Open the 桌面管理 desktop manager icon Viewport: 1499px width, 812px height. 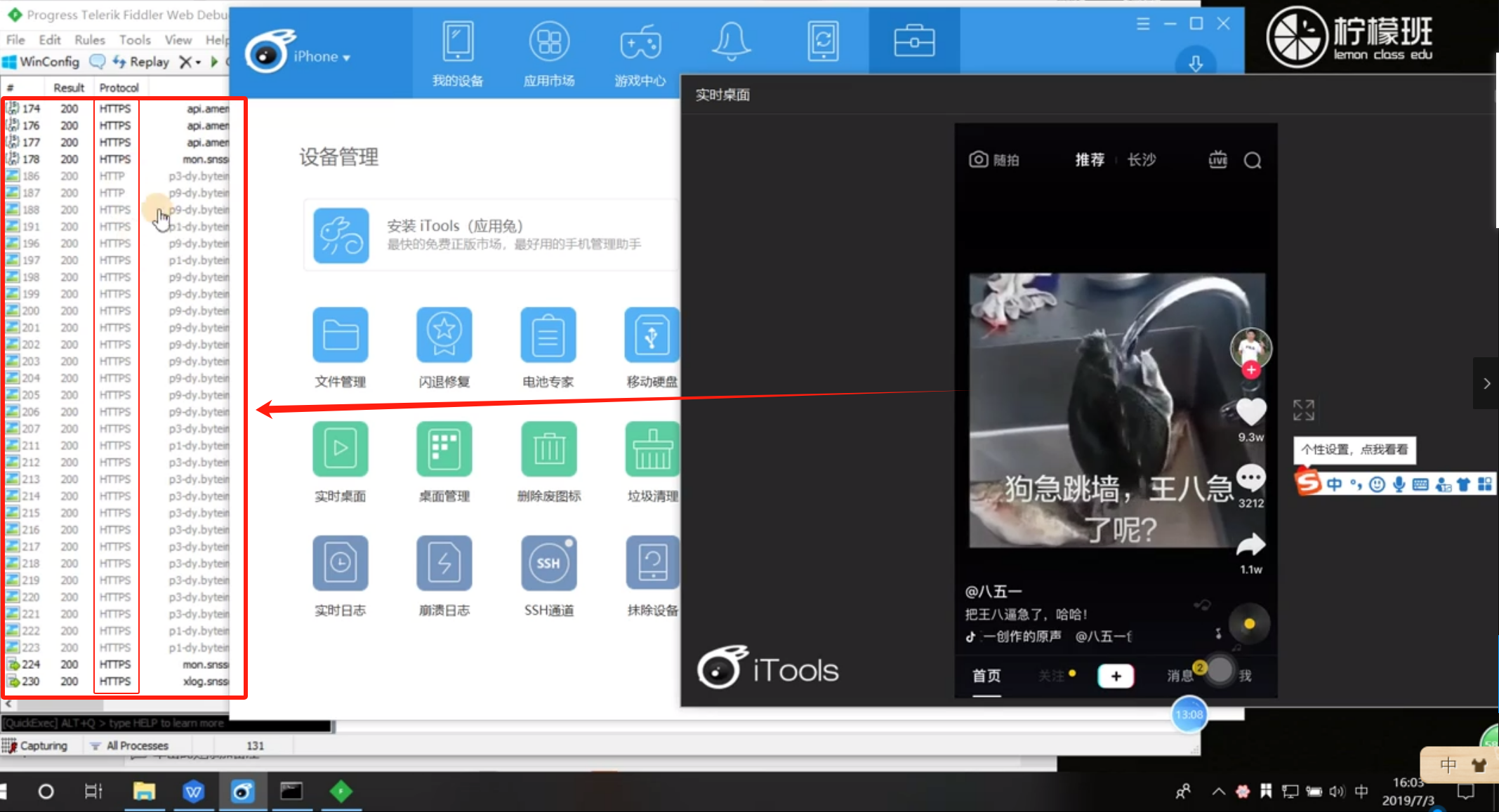coord(444,449)
